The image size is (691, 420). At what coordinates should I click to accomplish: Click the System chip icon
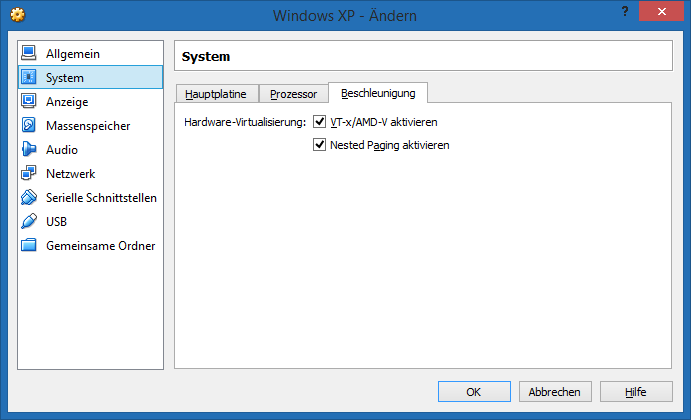pyautogui.click(x=29, y=77)
